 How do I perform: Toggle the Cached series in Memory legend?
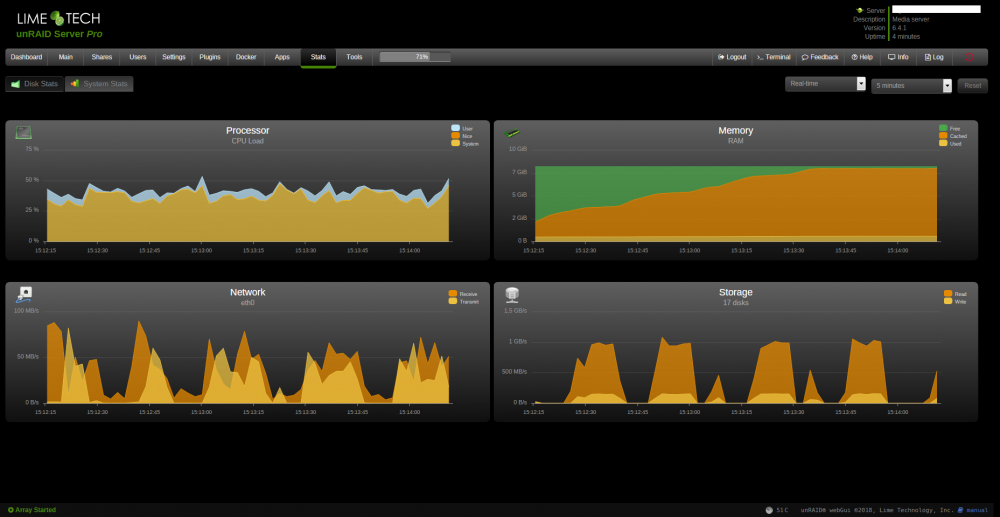pos(953,136)
